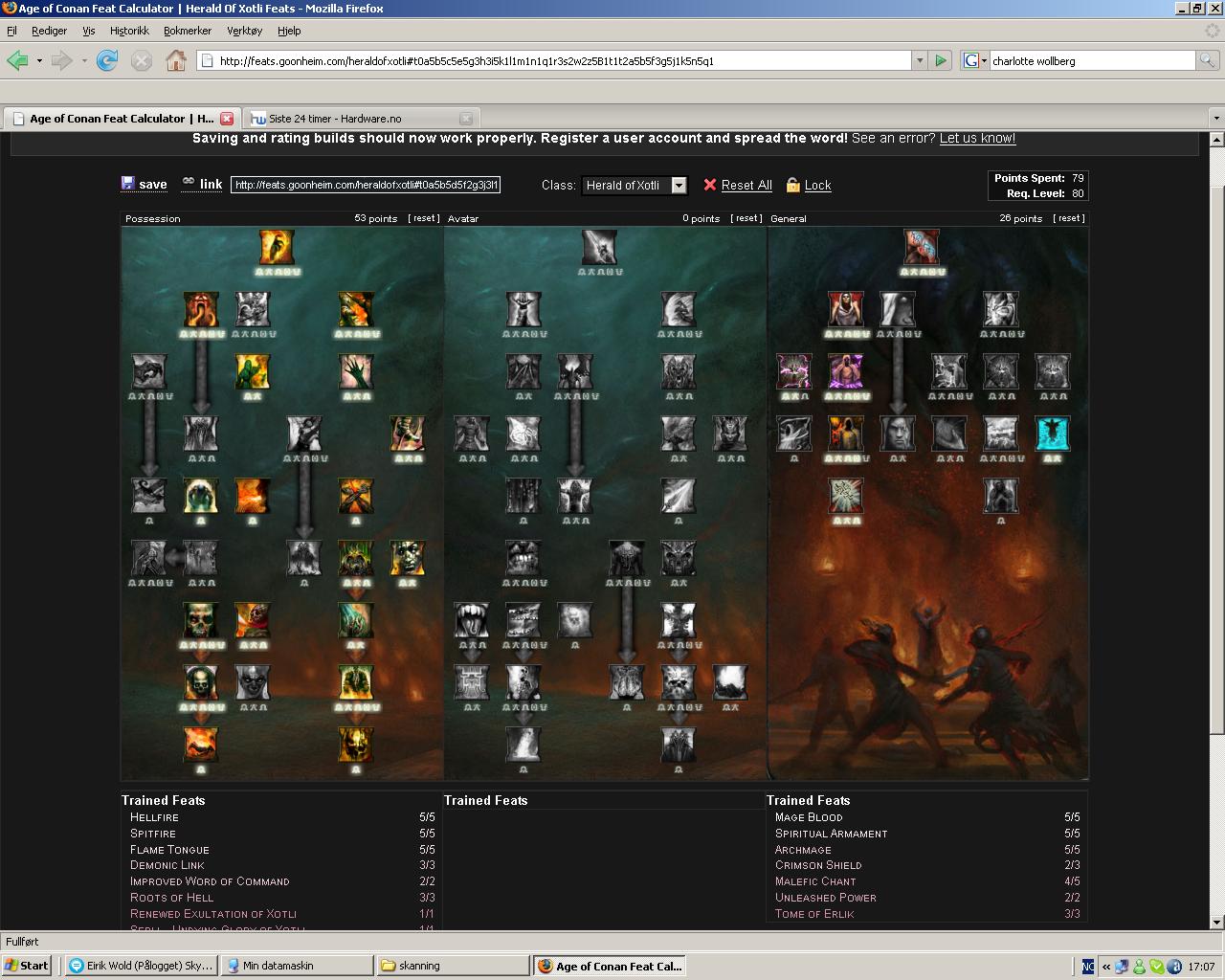Open the list-all-tabs dropdown

tap(1216, 119)
